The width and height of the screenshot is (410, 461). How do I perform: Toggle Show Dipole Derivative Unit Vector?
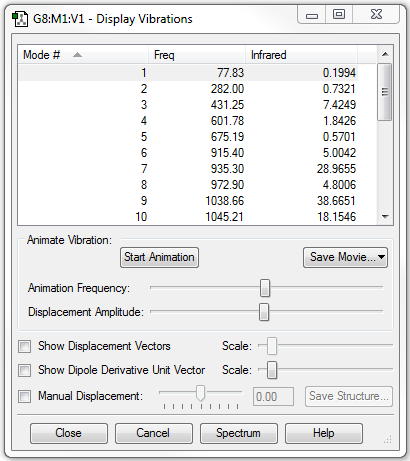[x=25, y=370]
